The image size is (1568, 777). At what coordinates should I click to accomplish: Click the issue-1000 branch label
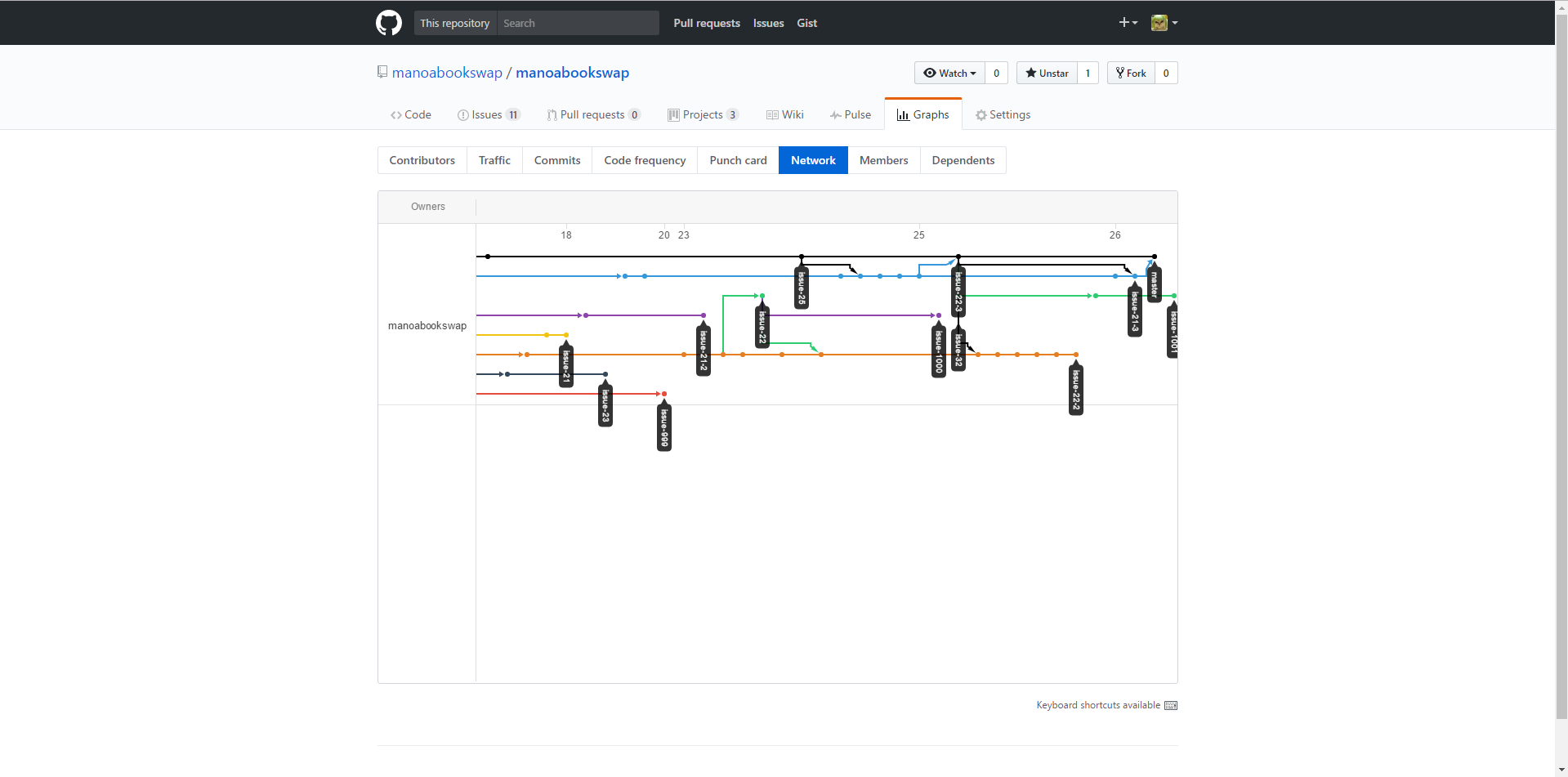click(x=939, y=350)
